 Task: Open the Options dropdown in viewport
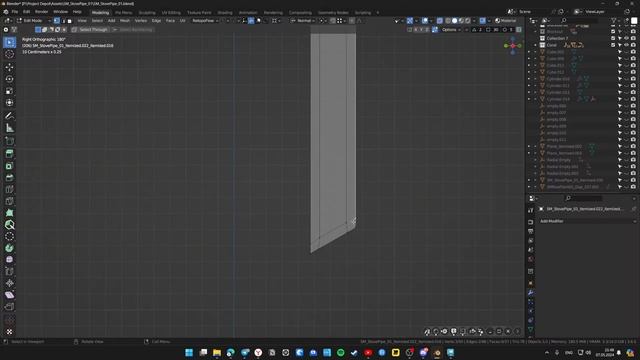tap(451, 30)
